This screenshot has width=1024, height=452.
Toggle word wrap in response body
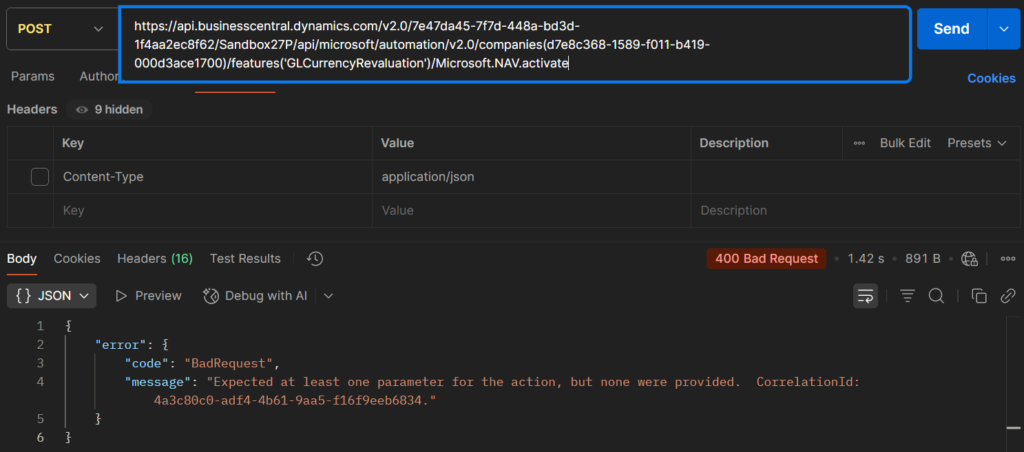tap(865, 295)
